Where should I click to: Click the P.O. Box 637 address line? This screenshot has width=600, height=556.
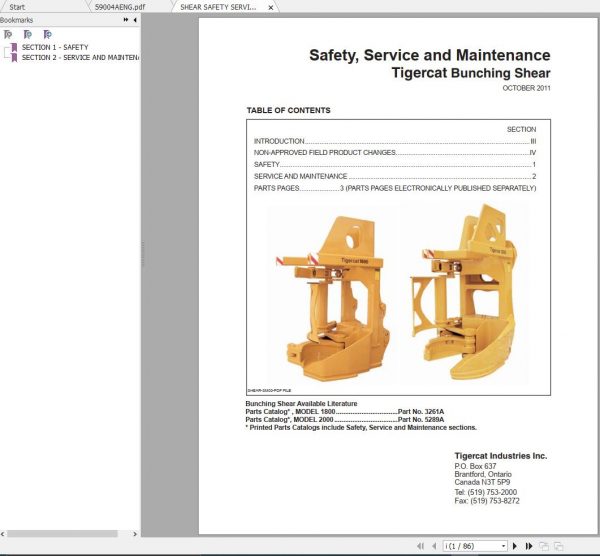tap(475, 466)
